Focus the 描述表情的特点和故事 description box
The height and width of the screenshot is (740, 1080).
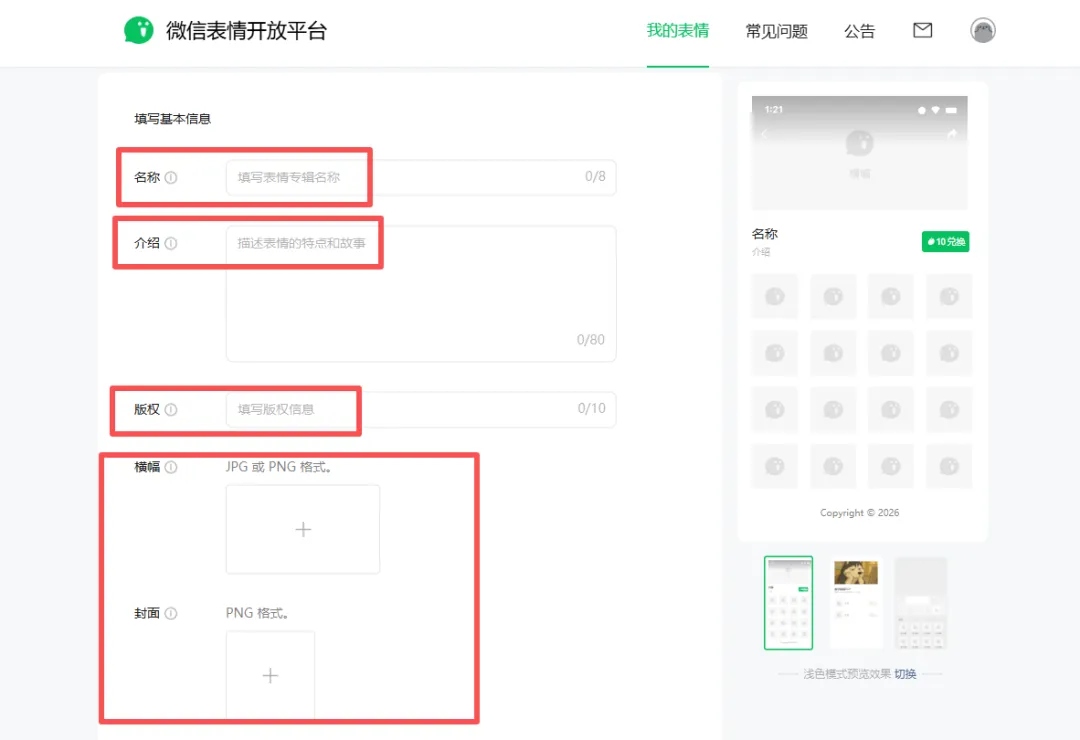point(421,294)
